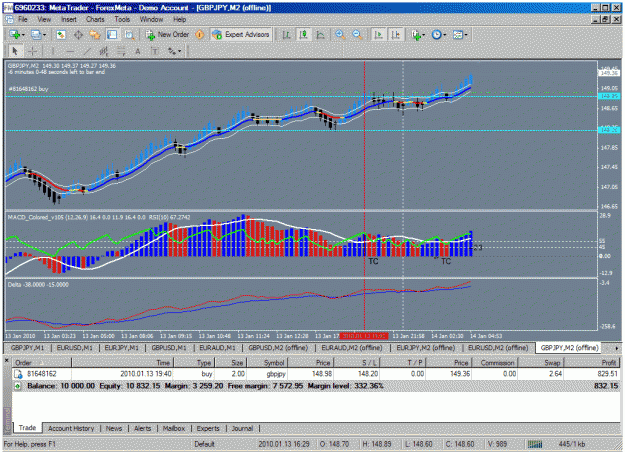Toggle Expert Advisors on or off
Image resolution: width=625 pixels, height=452 pixels.
[241, 35]
